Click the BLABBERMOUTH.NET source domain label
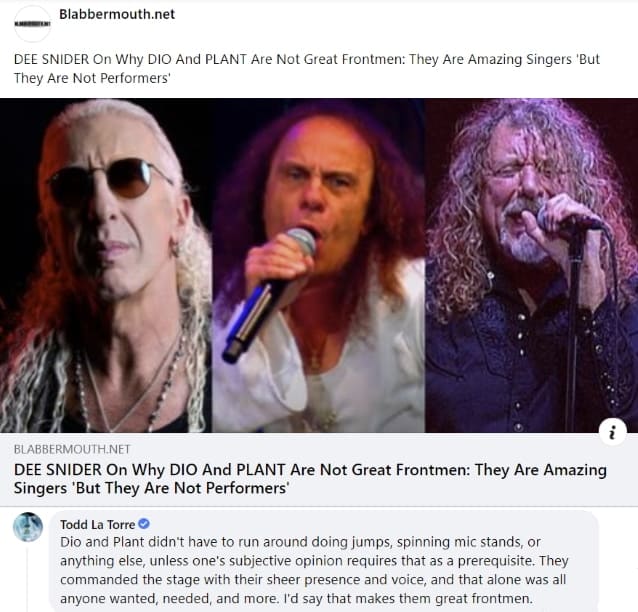 [72, 449]
